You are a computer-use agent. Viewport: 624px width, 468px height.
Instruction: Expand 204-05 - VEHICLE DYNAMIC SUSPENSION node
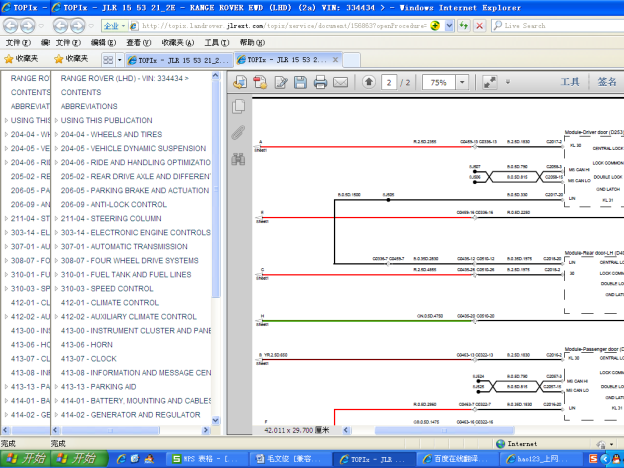click(x=57, y=148)
